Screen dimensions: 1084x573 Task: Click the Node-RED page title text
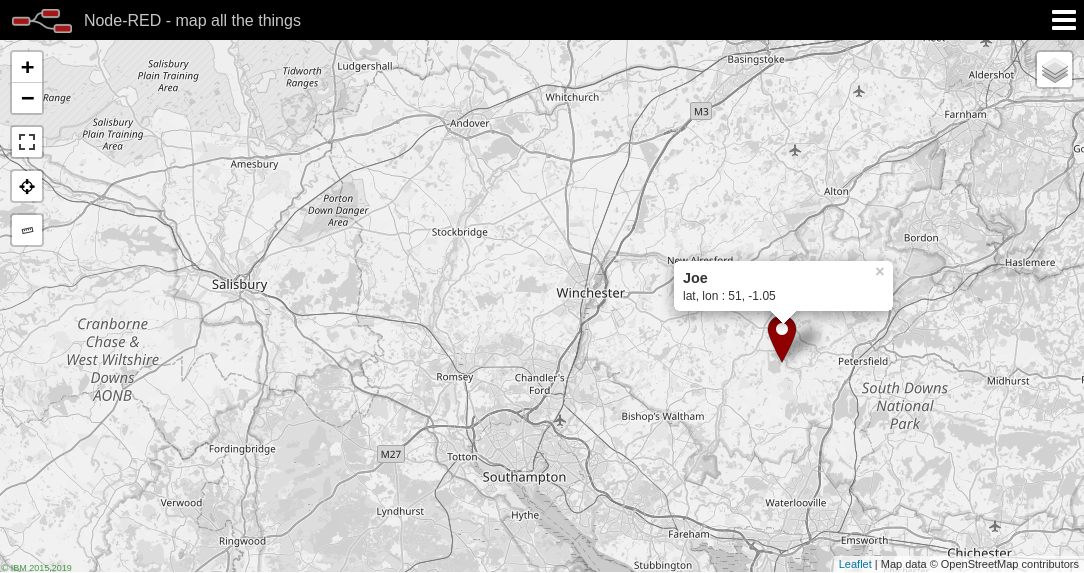[x=192, y=20]
